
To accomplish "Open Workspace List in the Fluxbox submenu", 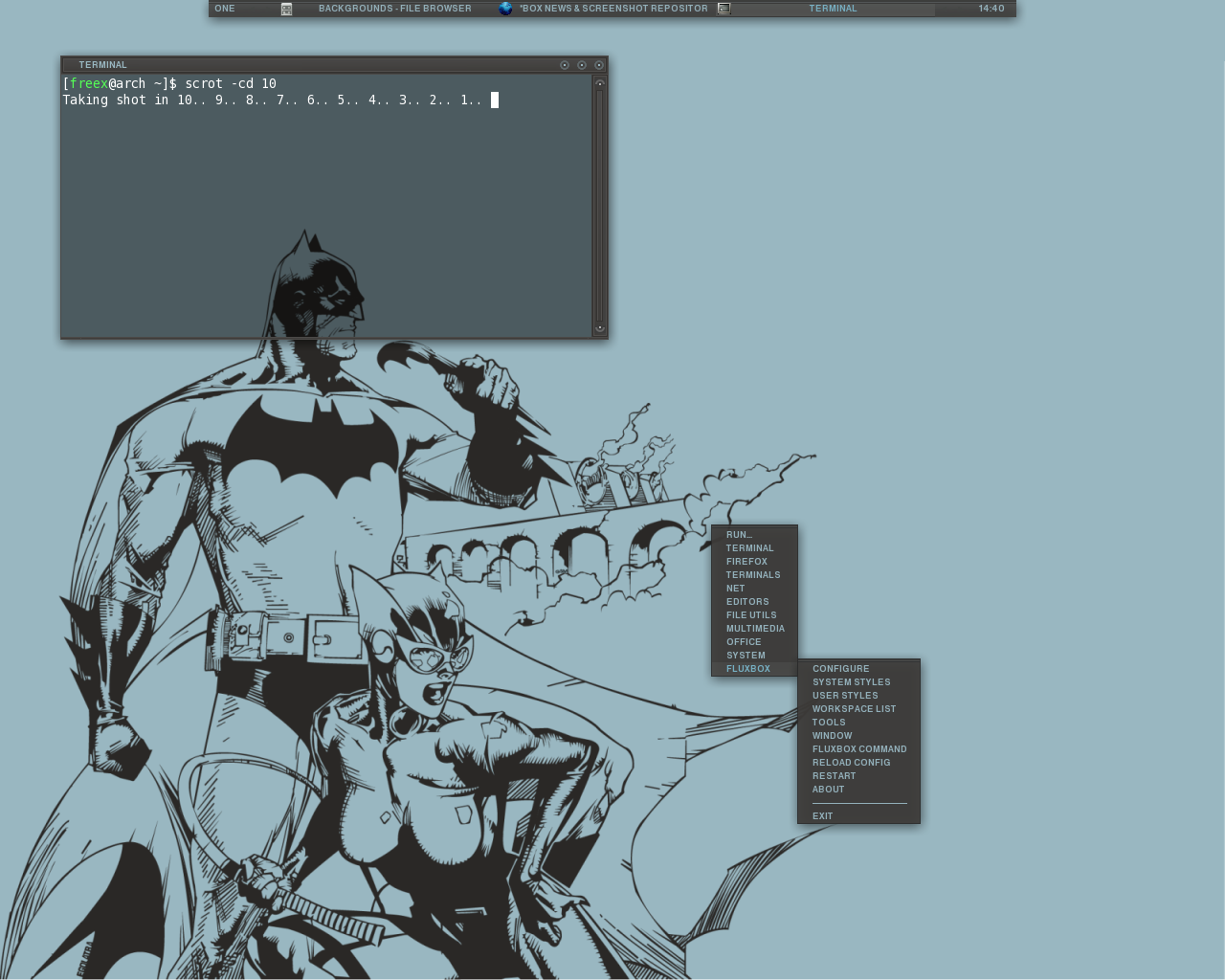I will 858,709.
